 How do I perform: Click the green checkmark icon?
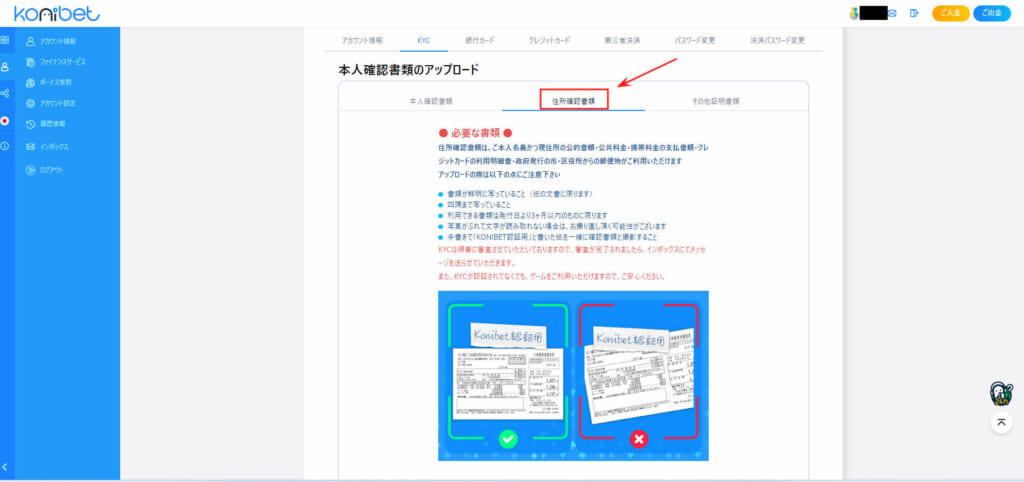[x=507, y=440]
